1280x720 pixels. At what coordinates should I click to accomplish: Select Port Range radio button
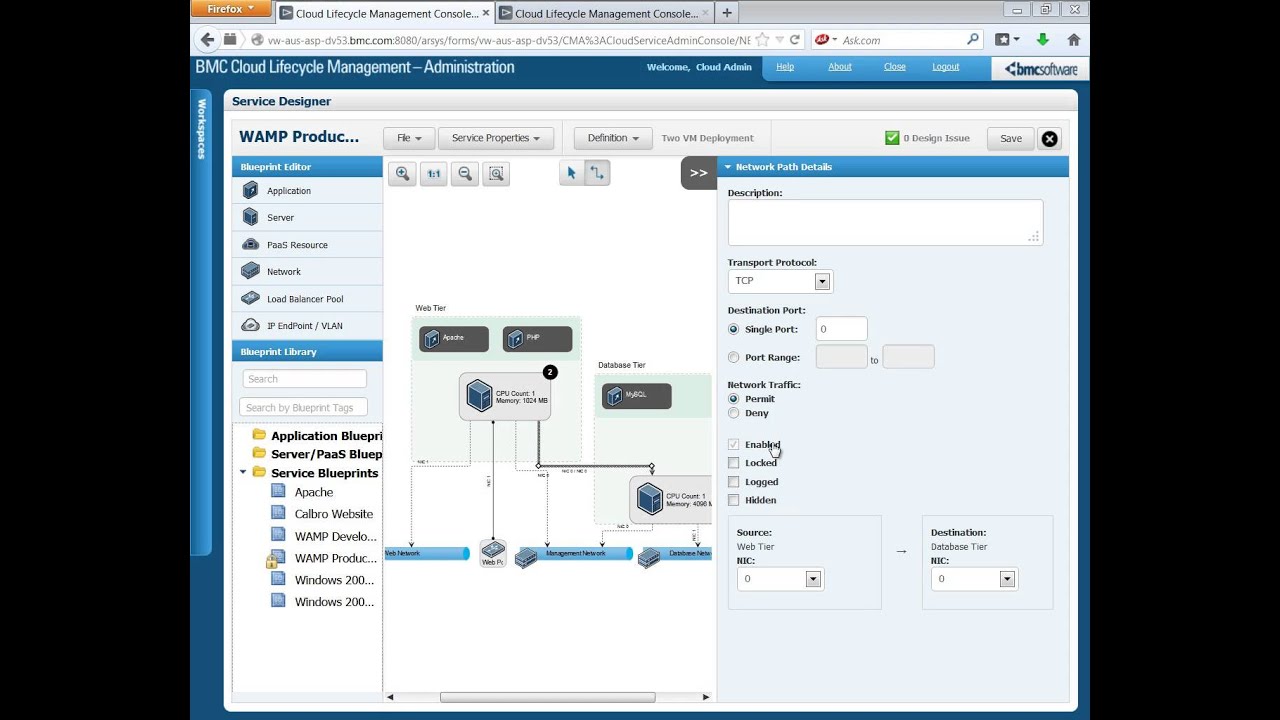[x=734, y=357]
